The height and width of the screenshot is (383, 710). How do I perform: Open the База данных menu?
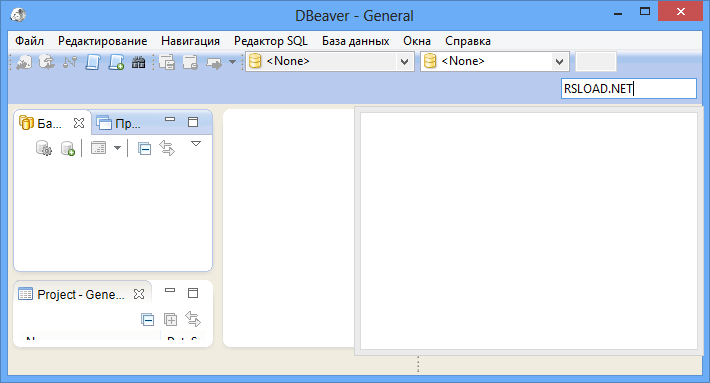coord(355,41)
